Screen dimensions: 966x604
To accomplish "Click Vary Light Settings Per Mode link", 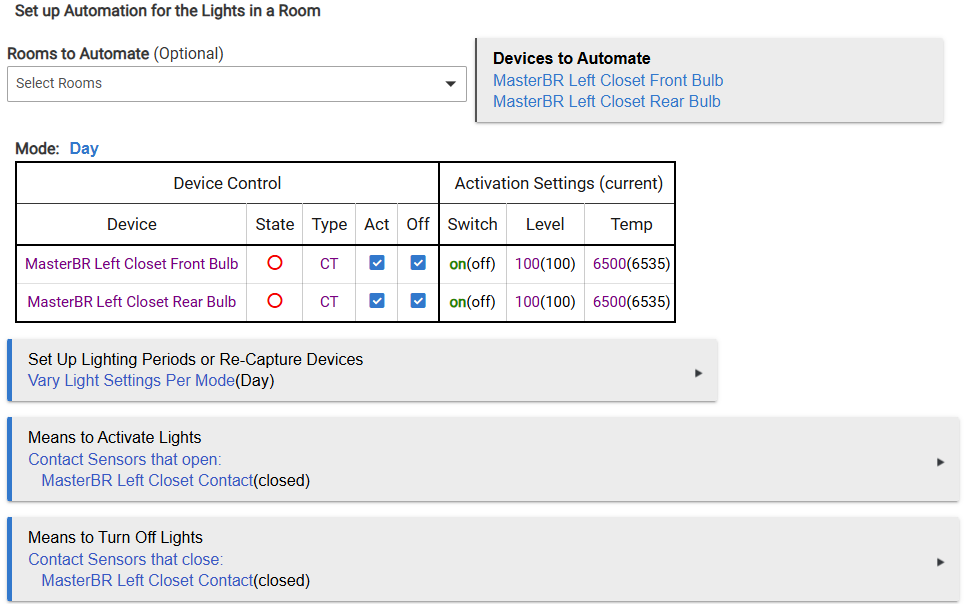I will tap(131, 380).
